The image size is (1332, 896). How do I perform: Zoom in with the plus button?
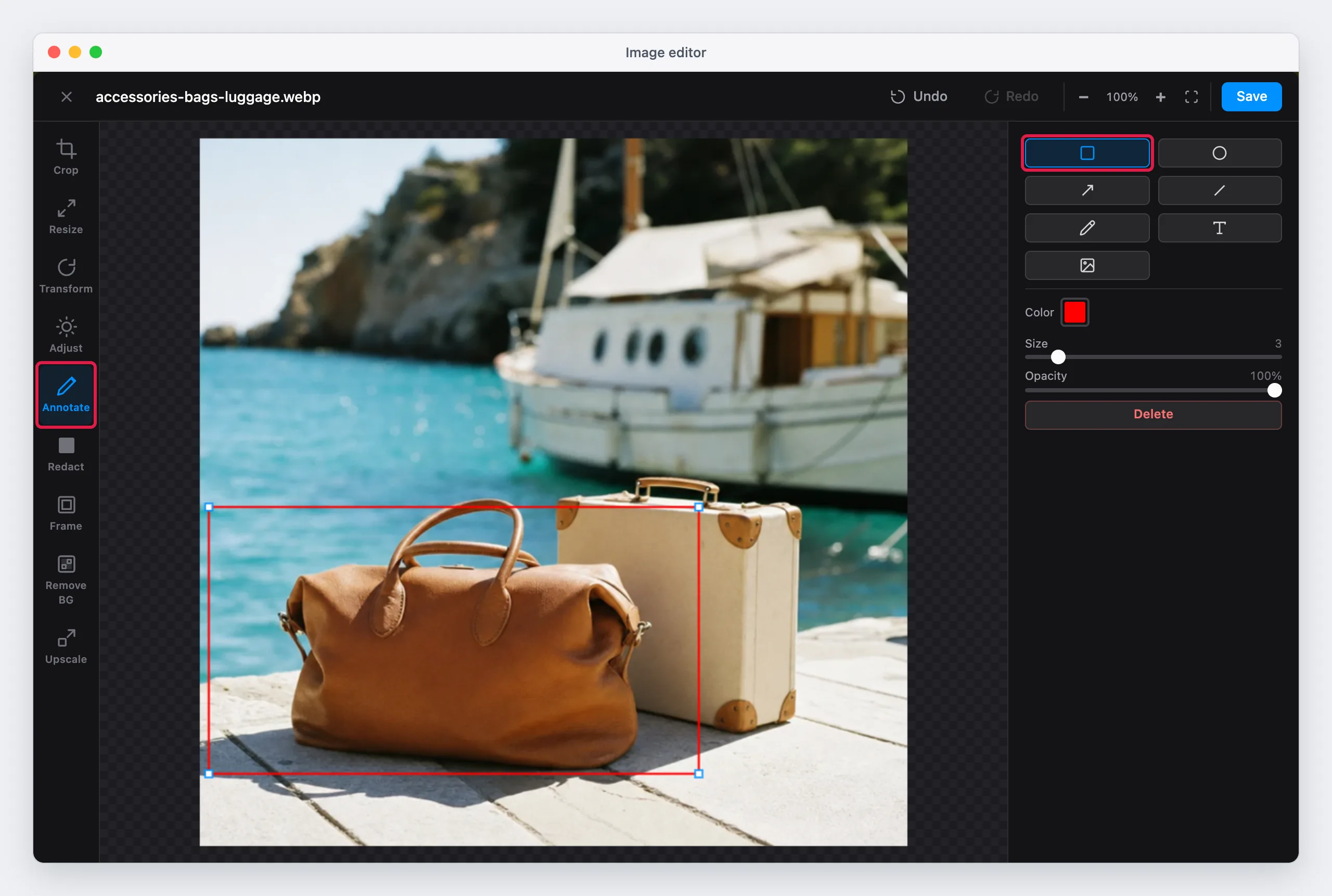(1160, 97)
